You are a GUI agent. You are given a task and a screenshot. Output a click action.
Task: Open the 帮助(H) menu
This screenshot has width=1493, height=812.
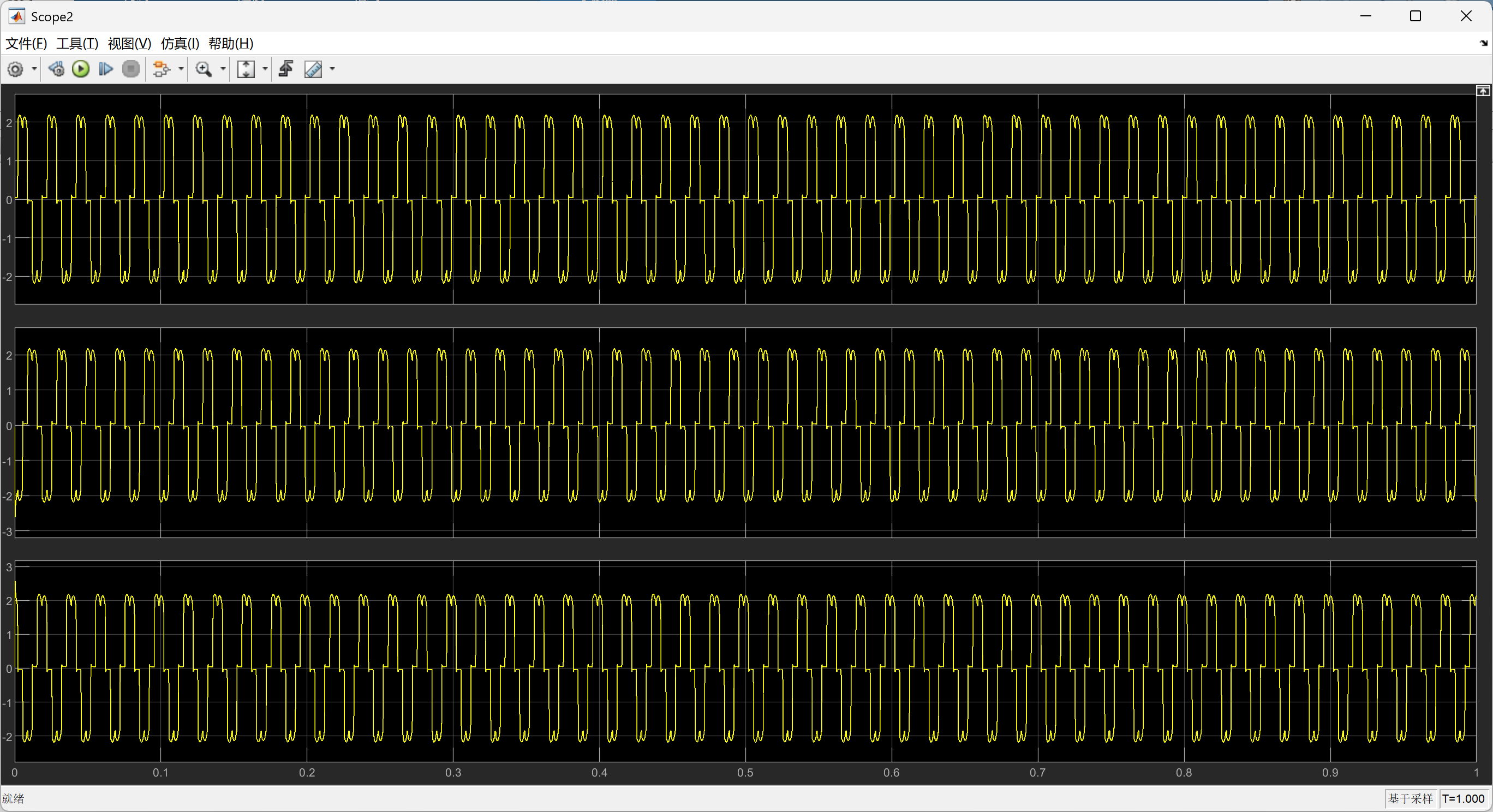(231, 44)
